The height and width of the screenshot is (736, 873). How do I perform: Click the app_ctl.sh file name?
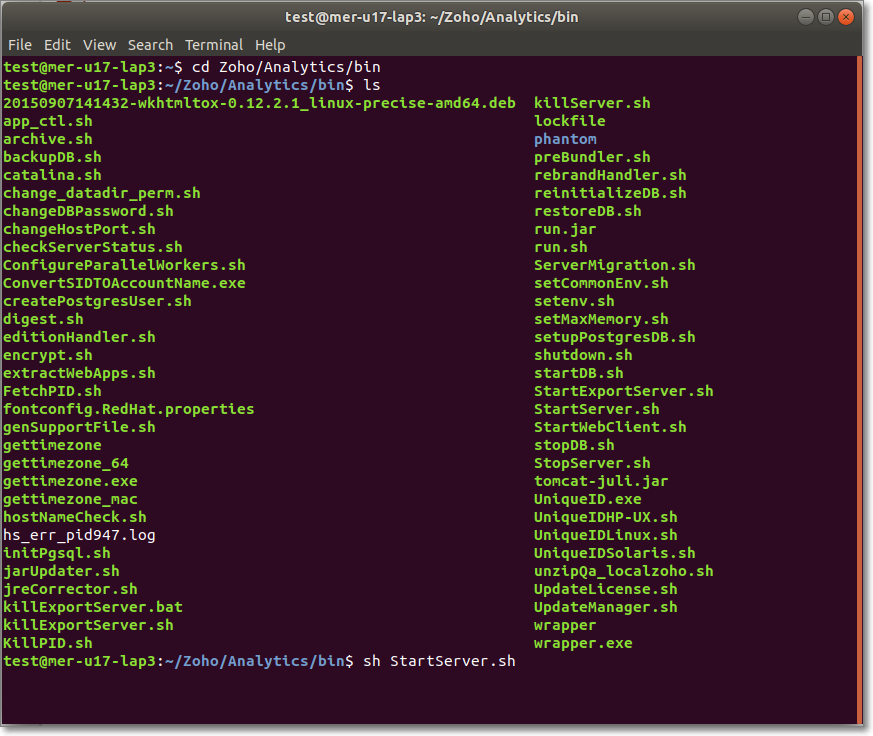(x=47, y=121)
